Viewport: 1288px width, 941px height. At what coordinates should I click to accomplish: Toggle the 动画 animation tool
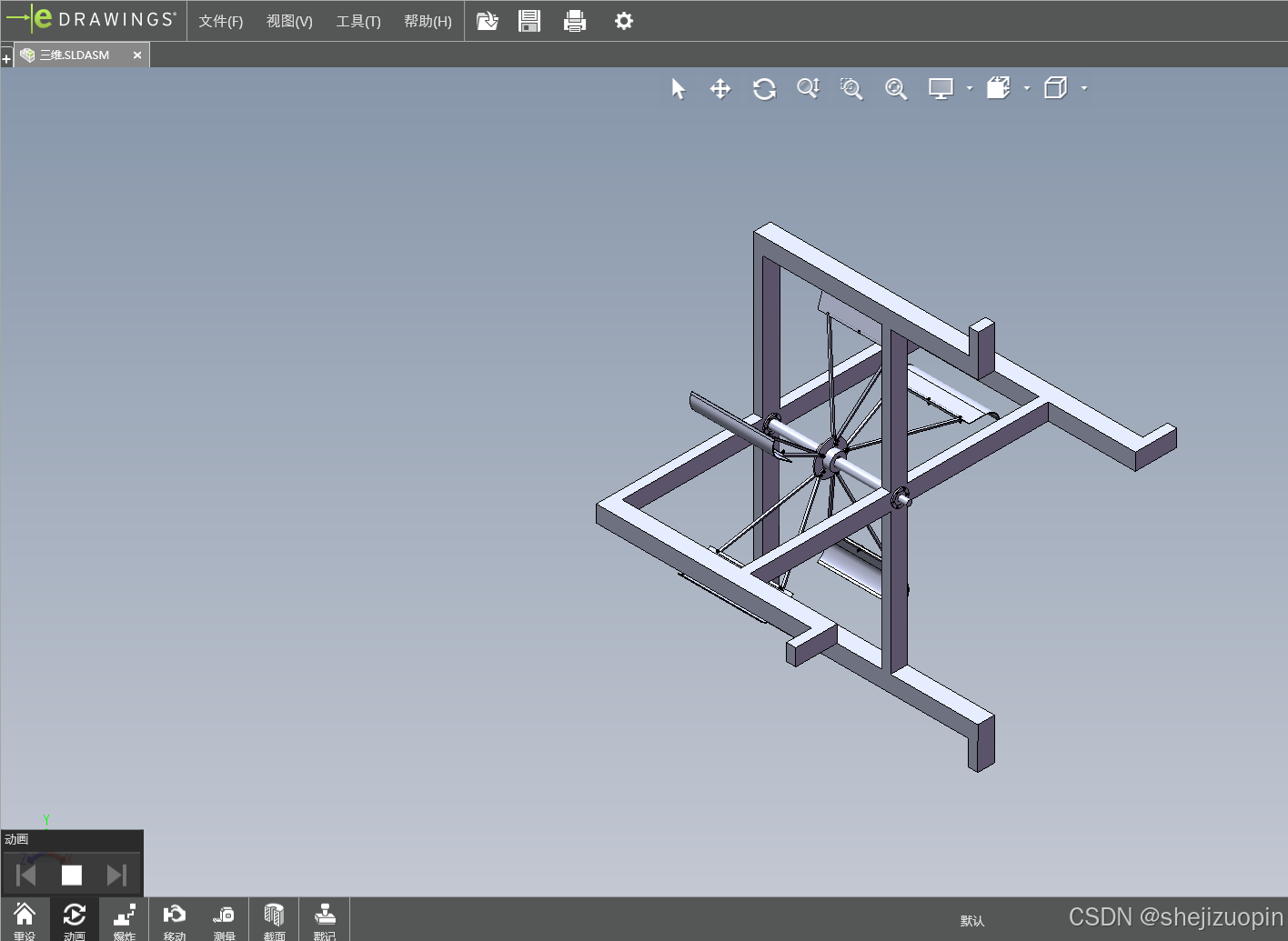tap(75, 919)
